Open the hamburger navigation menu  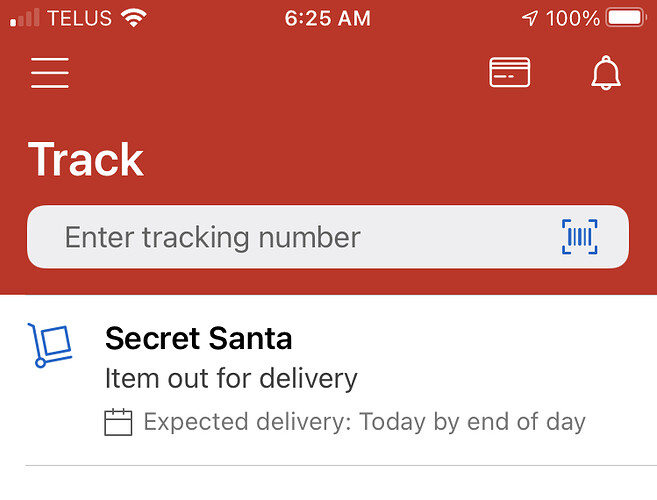tap(49, 73)
